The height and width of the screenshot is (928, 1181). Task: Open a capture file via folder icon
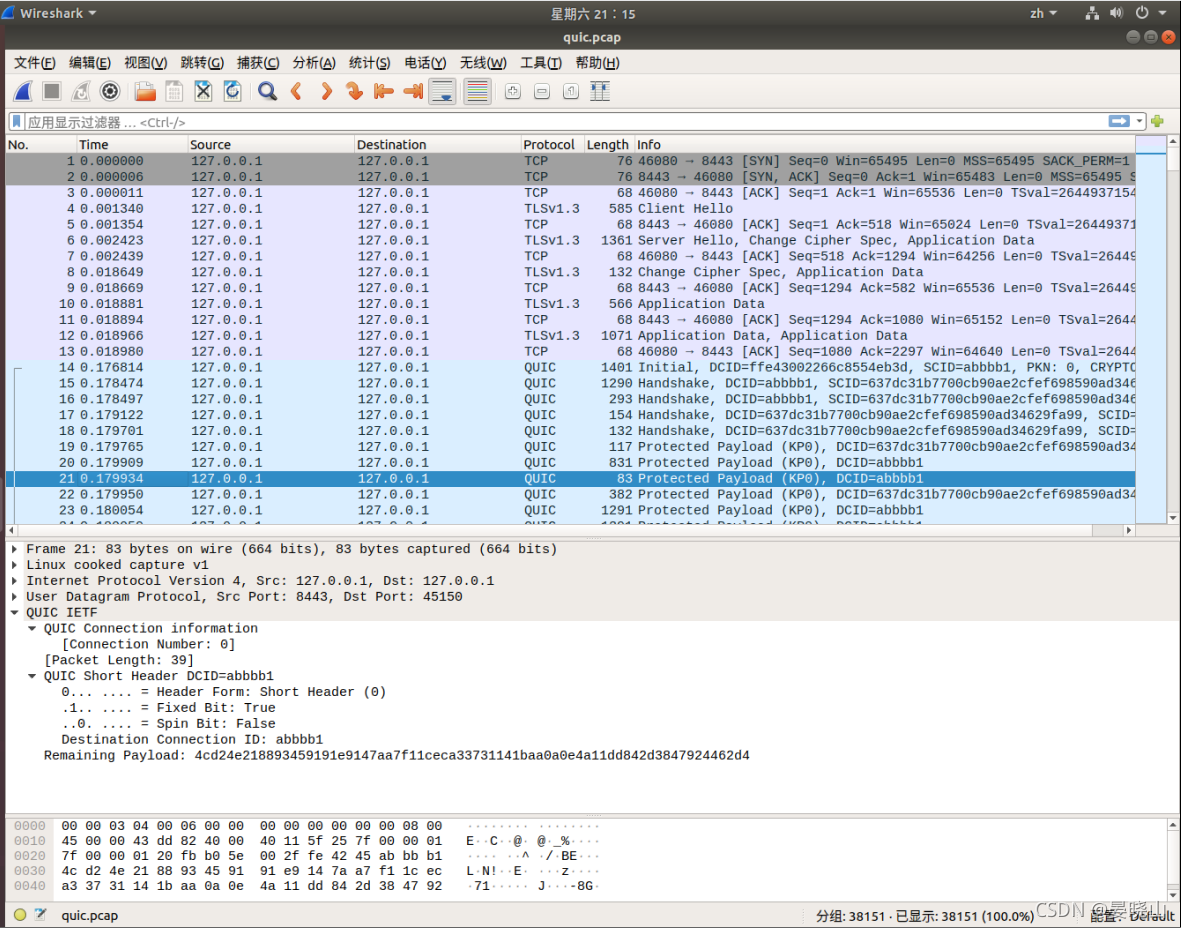pyautogui.click(x=145, y=92)
